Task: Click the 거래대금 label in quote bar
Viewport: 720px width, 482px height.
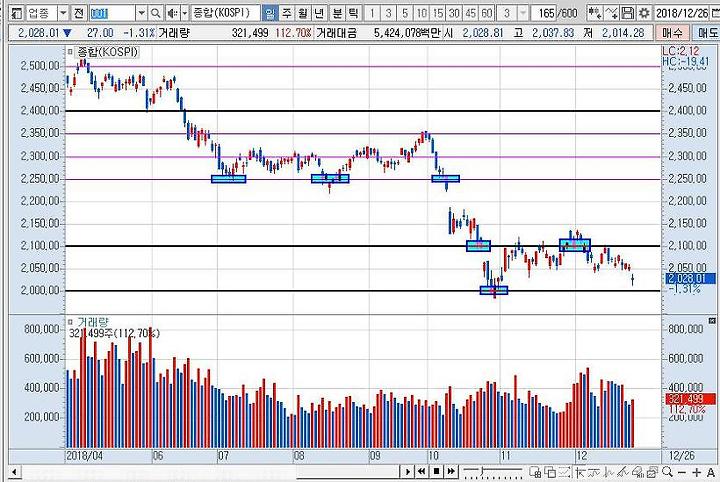Action: coord(337,33)
